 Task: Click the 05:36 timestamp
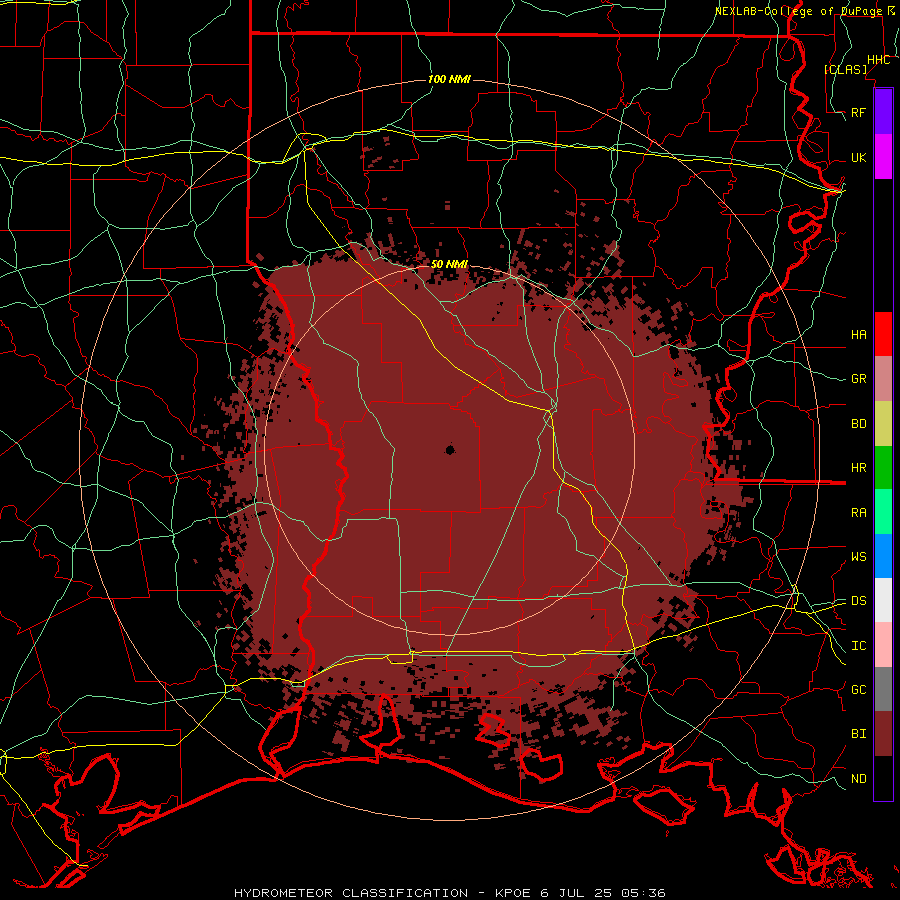[644, 893]
